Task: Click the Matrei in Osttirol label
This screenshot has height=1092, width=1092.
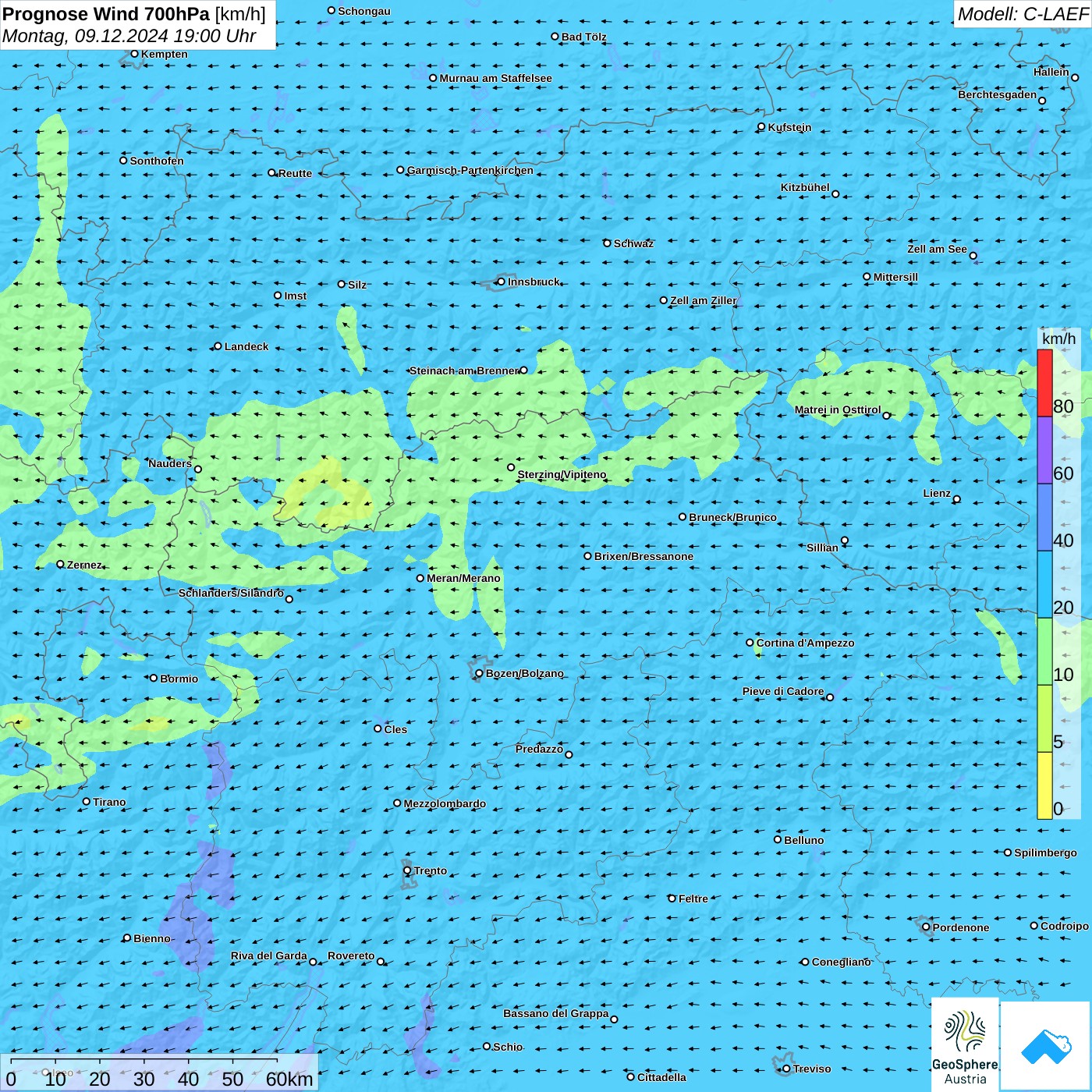Action: (838, 409)
